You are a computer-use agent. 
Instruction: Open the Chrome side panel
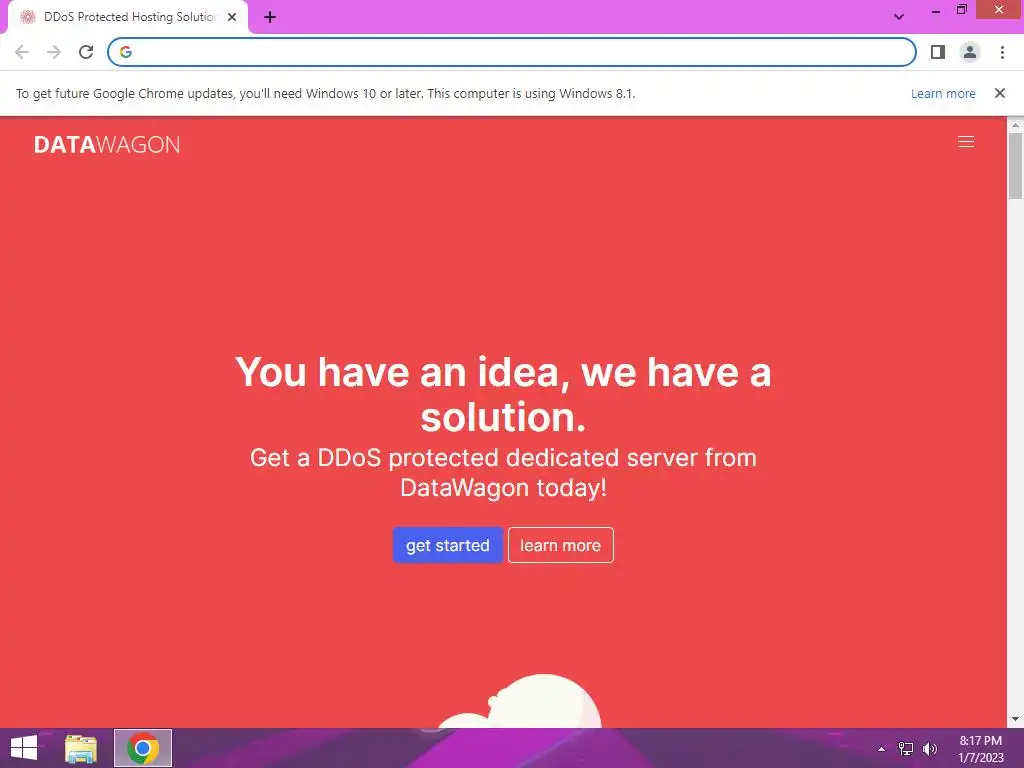938,52
